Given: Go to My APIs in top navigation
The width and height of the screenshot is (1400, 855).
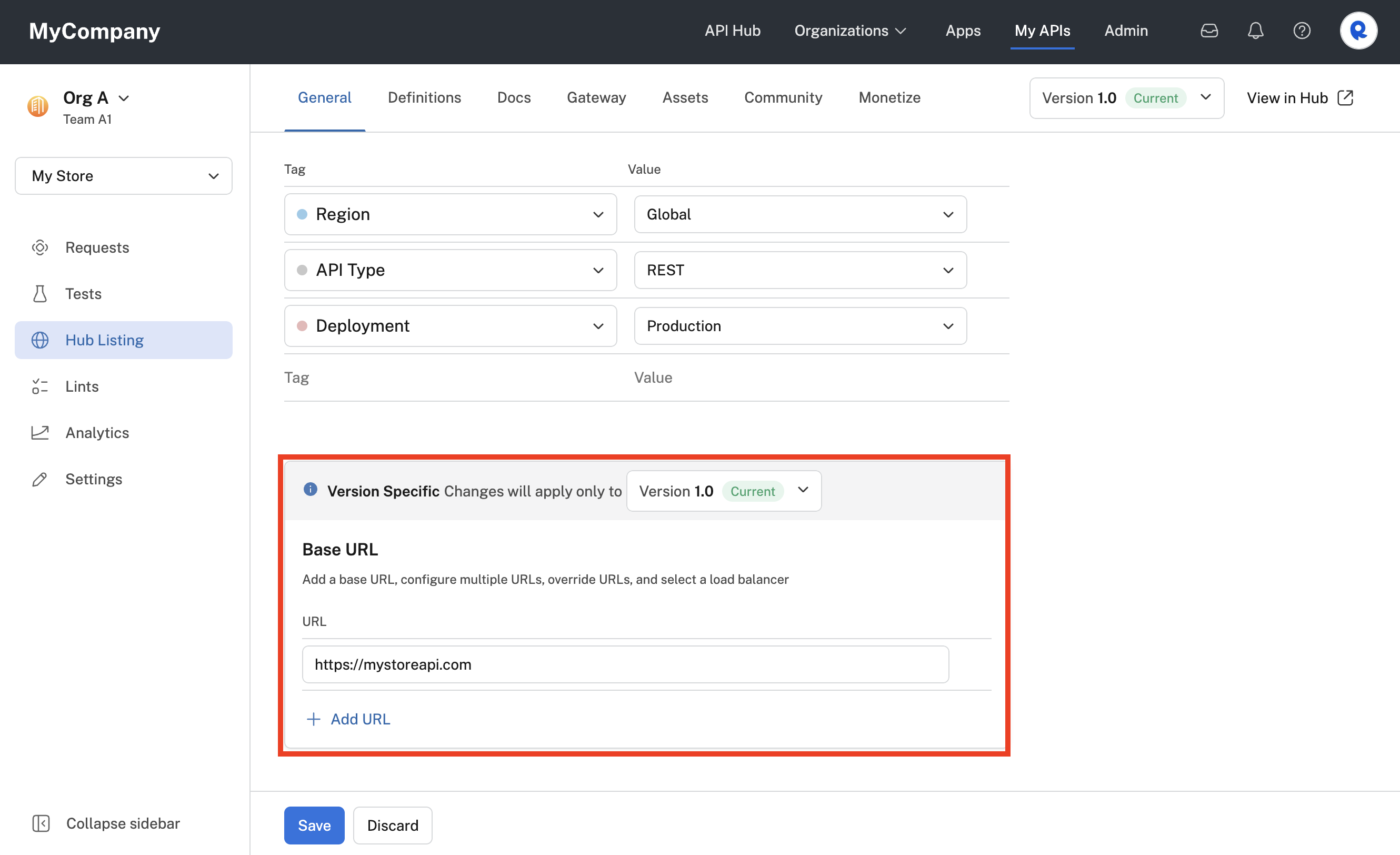Looking at the screenshot, I should (1042, 31).
